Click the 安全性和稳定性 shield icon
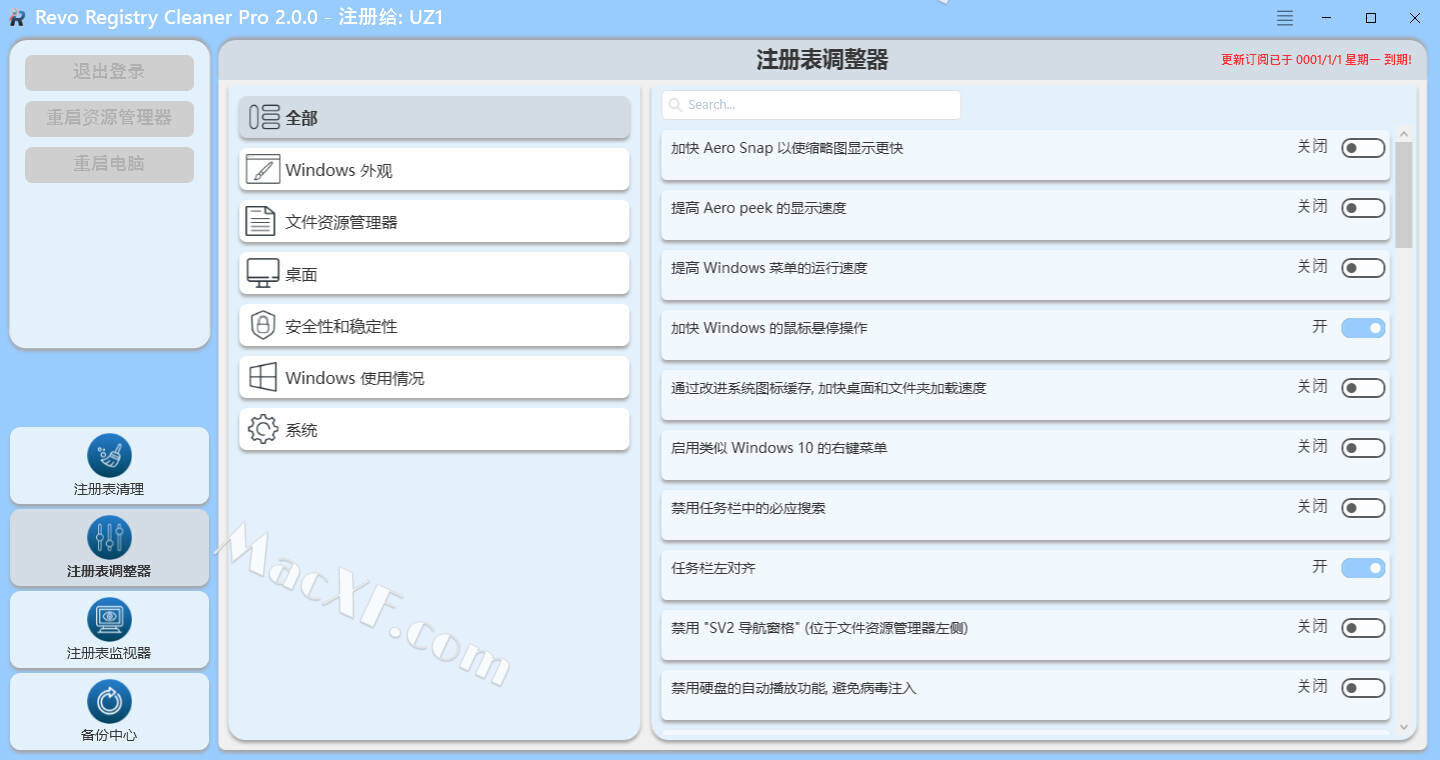 (262, 326)
